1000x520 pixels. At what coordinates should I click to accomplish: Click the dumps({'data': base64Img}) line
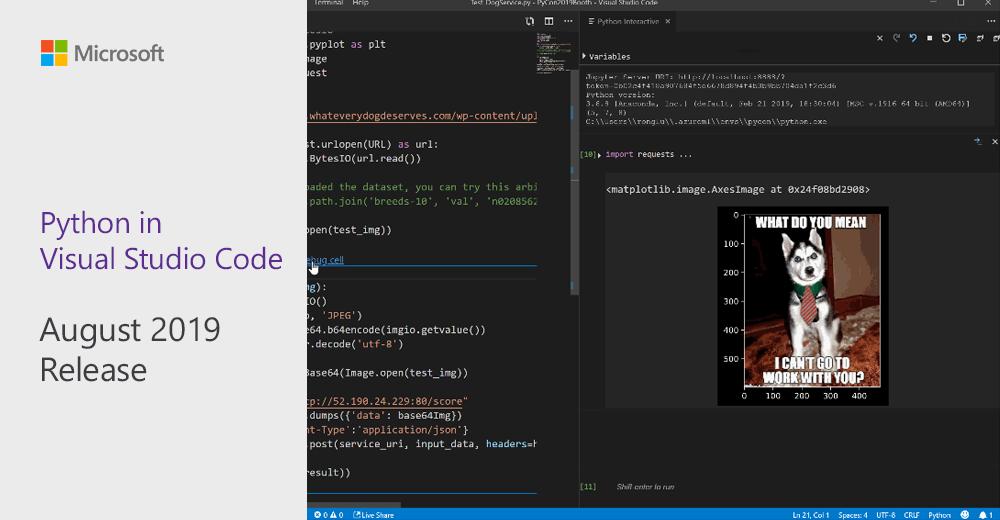tap(385, 415)
